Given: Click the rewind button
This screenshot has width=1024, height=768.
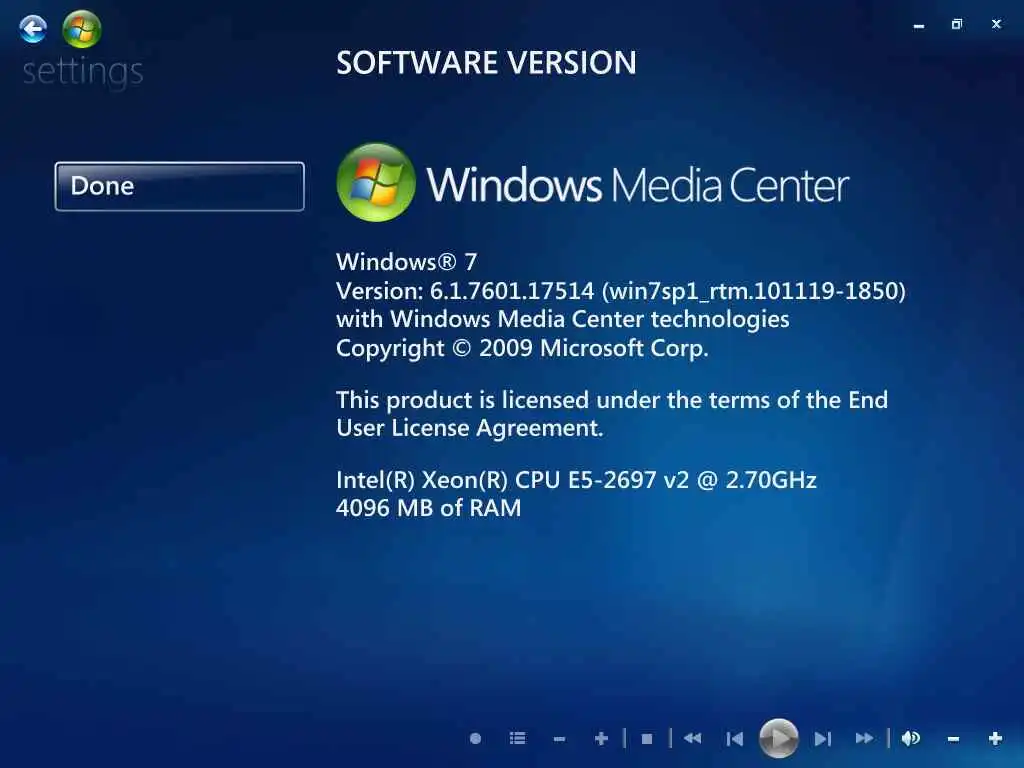Looking at the screenshot, I should point(692,739).
